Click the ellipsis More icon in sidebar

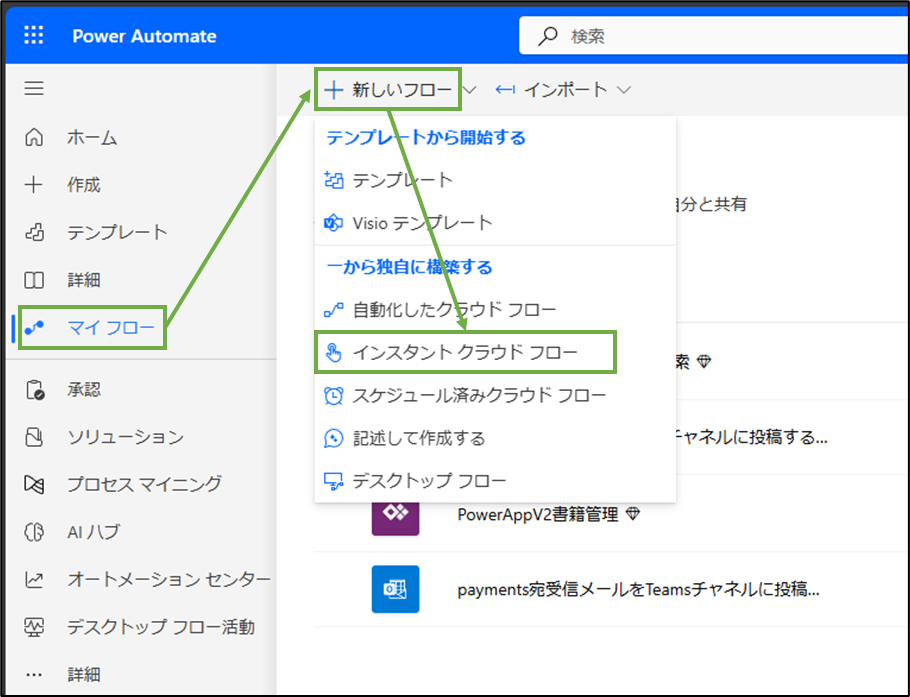(34, 674)
